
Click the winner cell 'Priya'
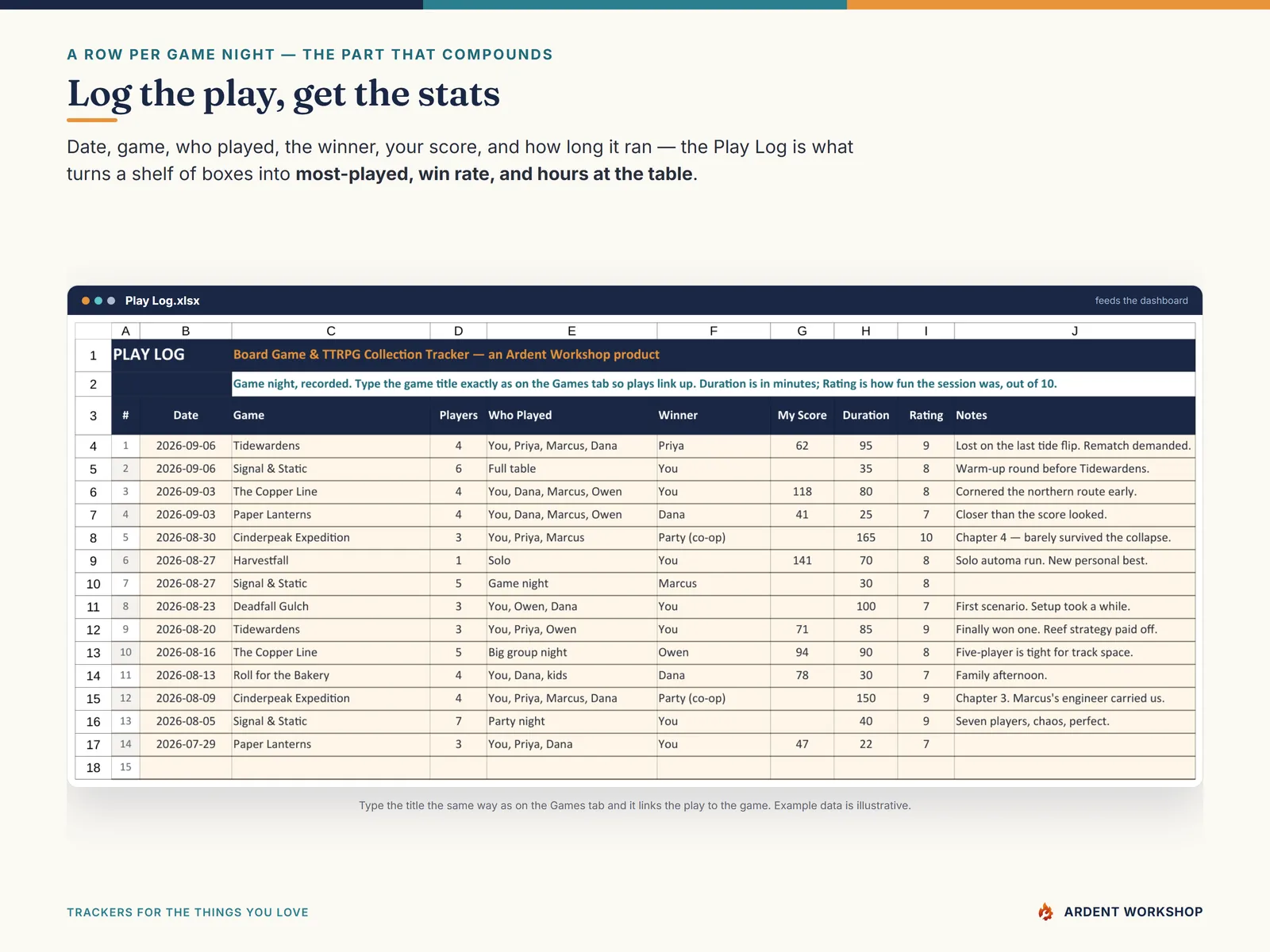tap(714, 445)
